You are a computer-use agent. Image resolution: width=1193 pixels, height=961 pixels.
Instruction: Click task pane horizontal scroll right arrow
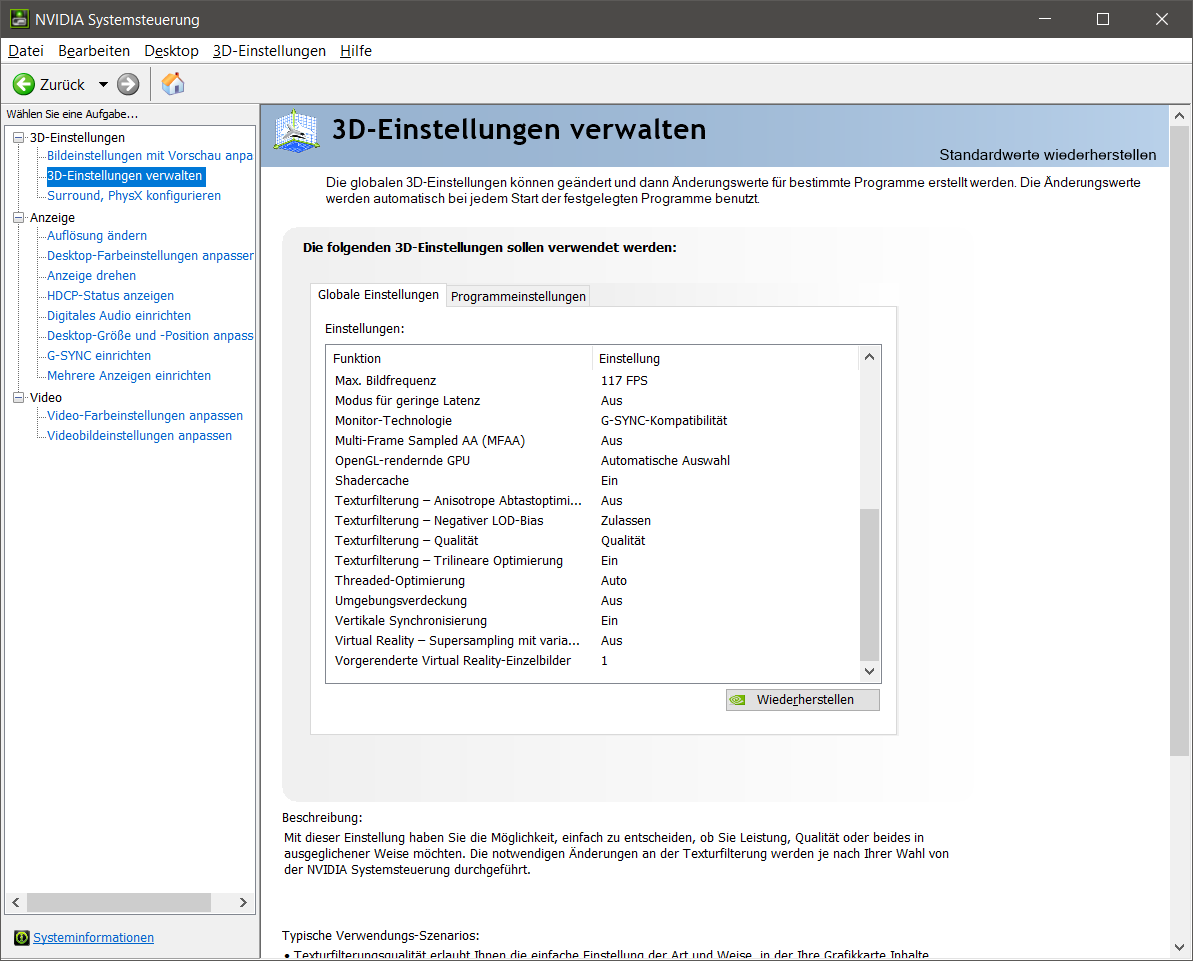tap(243, 902)
